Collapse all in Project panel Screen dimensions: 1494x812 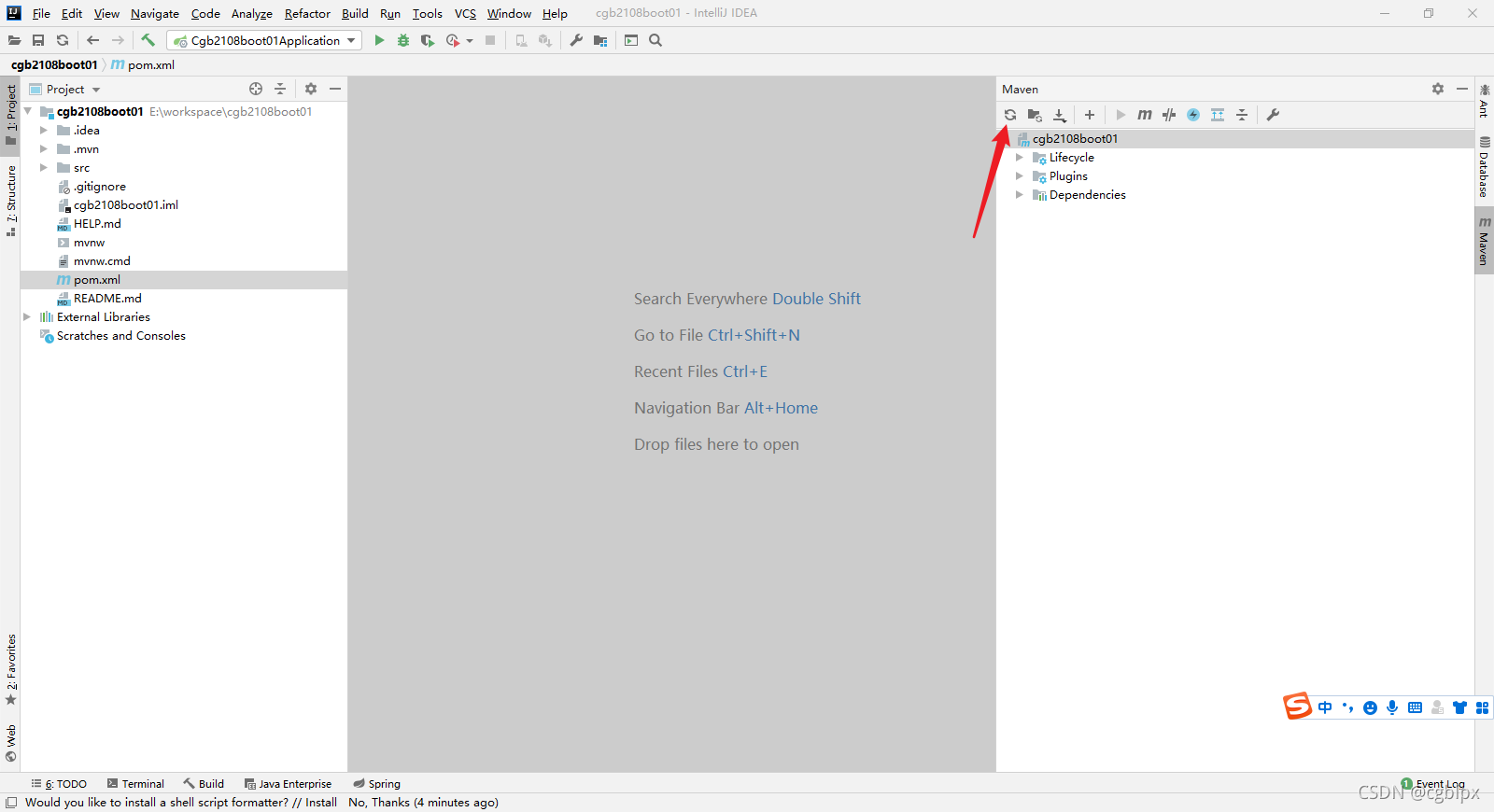coord(280,89)
